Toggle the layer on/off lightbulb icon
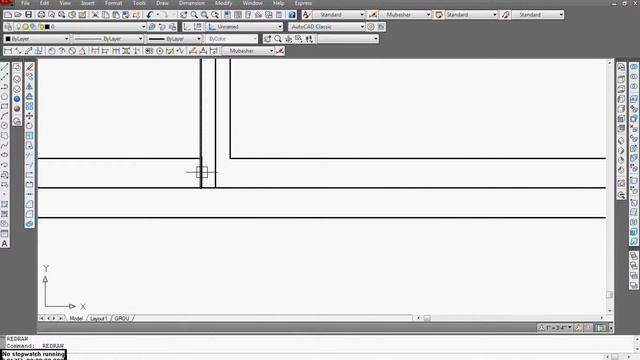This screenshot has height=360, width=640. (x=18, y=27)
